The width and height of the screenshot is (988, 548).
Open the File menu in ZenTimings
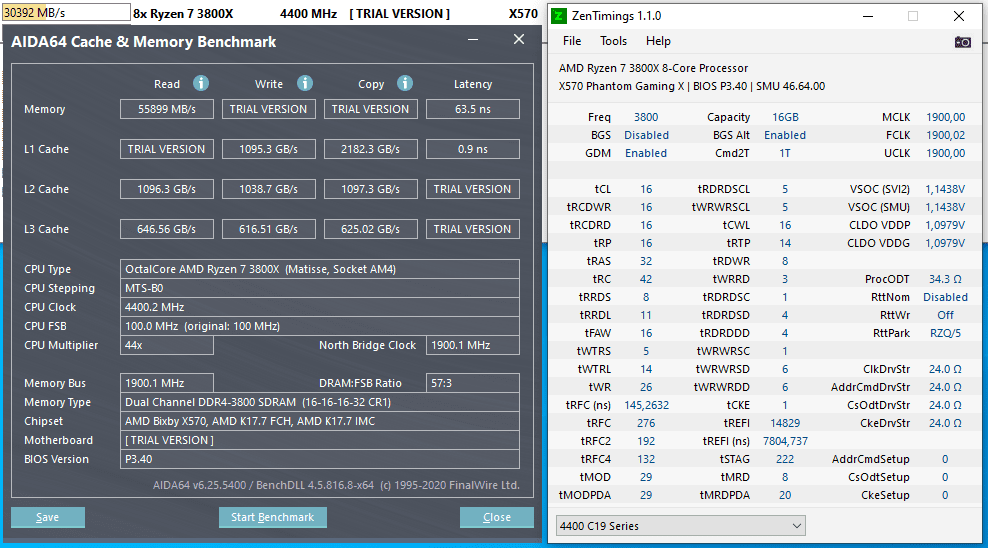(572, 41)
